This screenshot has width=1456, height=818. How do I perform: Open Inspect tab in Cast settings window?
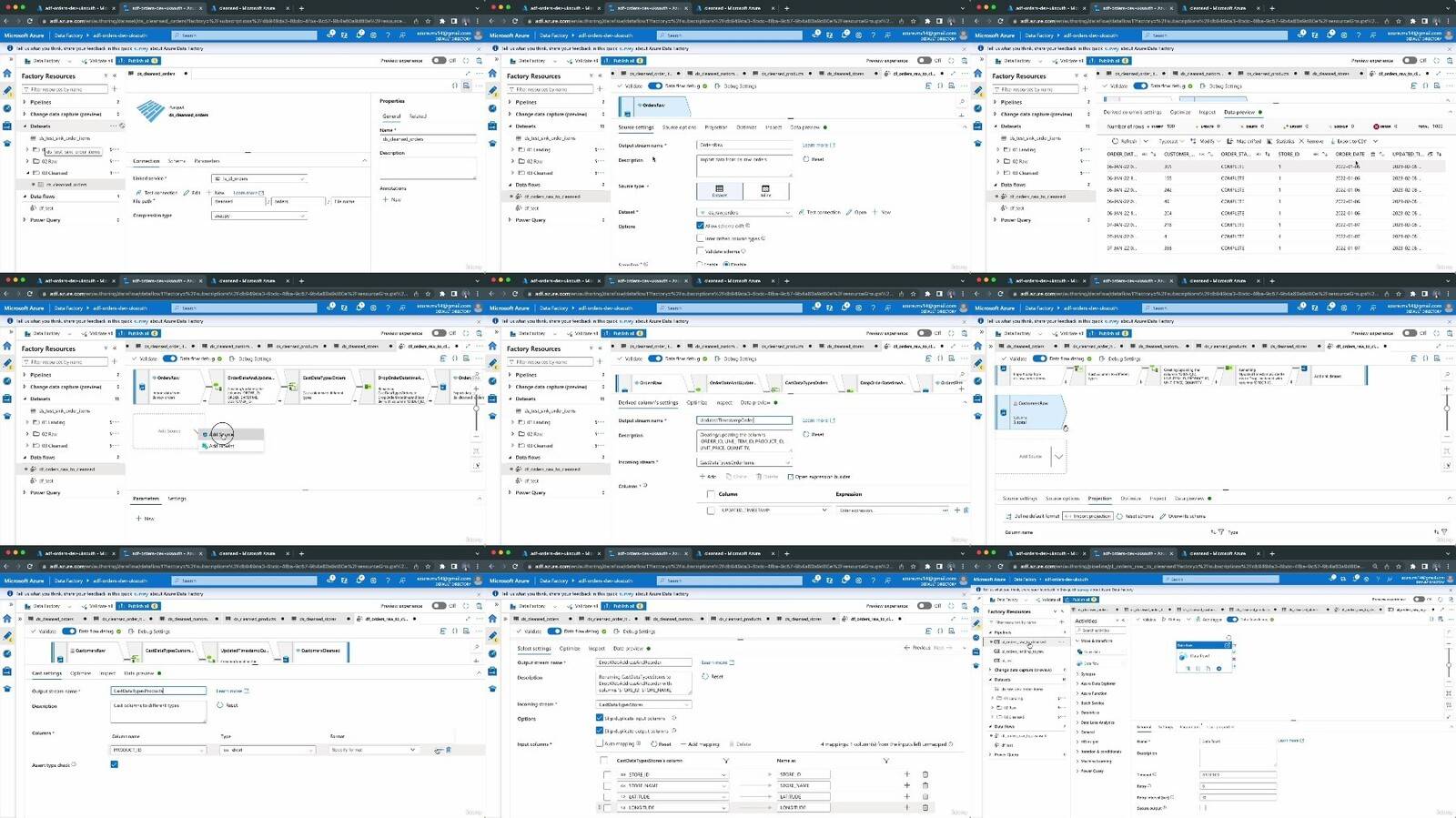click(107, 673)
